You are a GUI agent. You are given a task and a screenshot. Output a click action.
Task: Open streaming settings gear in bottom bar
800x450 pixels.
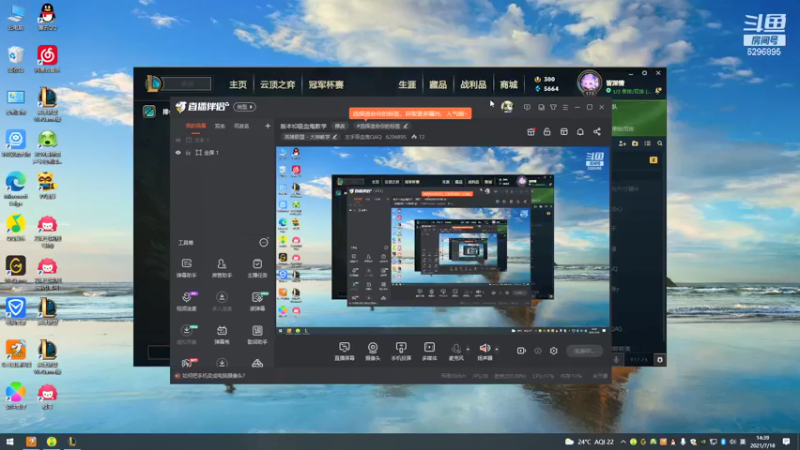tap(554, 351)
